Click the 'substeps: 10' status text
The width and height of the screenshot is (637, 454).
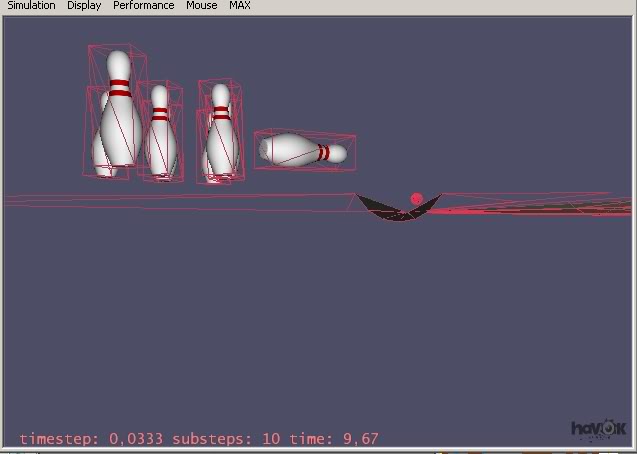(x=226, y=439)
